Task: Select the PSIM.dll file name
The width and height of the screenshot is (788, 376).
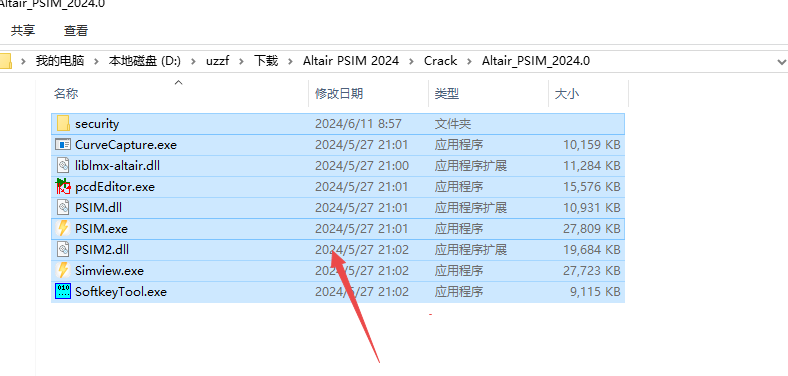Action: 98,208
